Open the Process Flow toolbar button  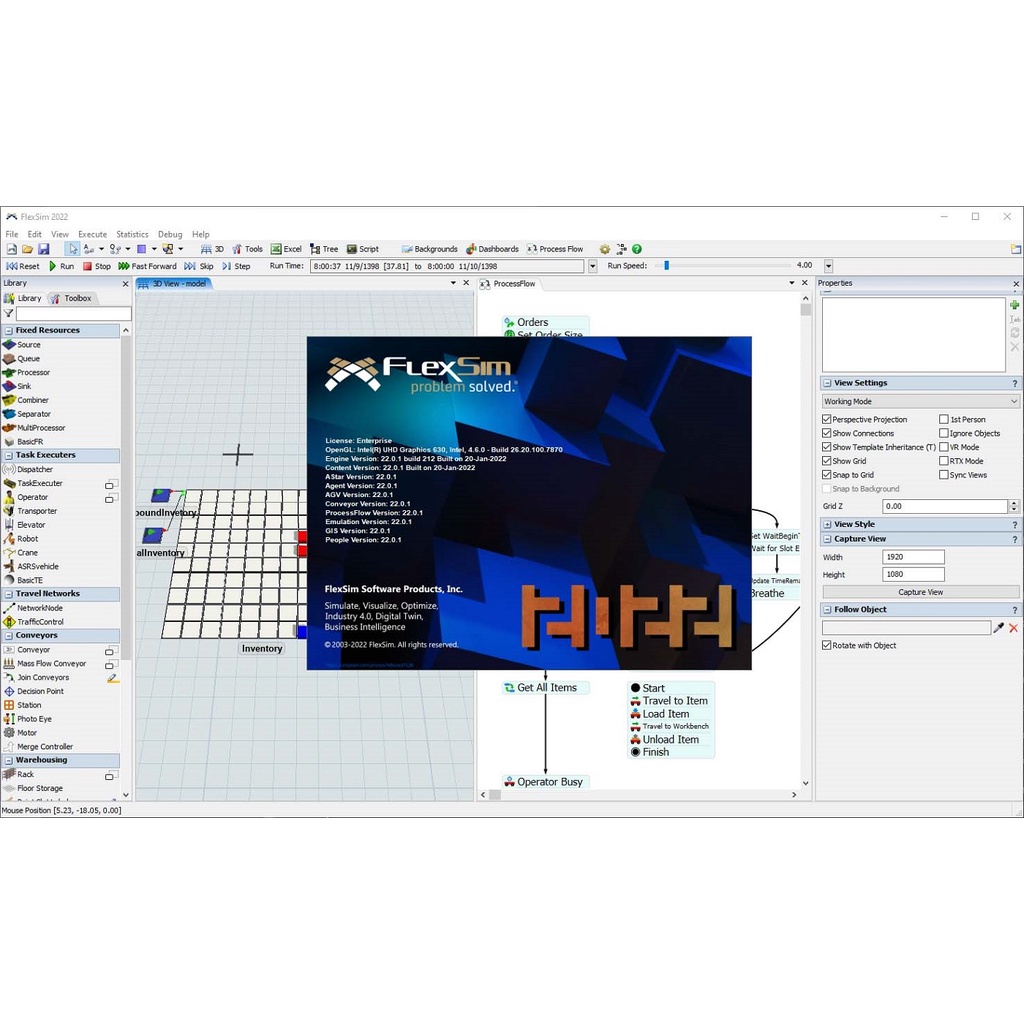click(x=554, y=249)
